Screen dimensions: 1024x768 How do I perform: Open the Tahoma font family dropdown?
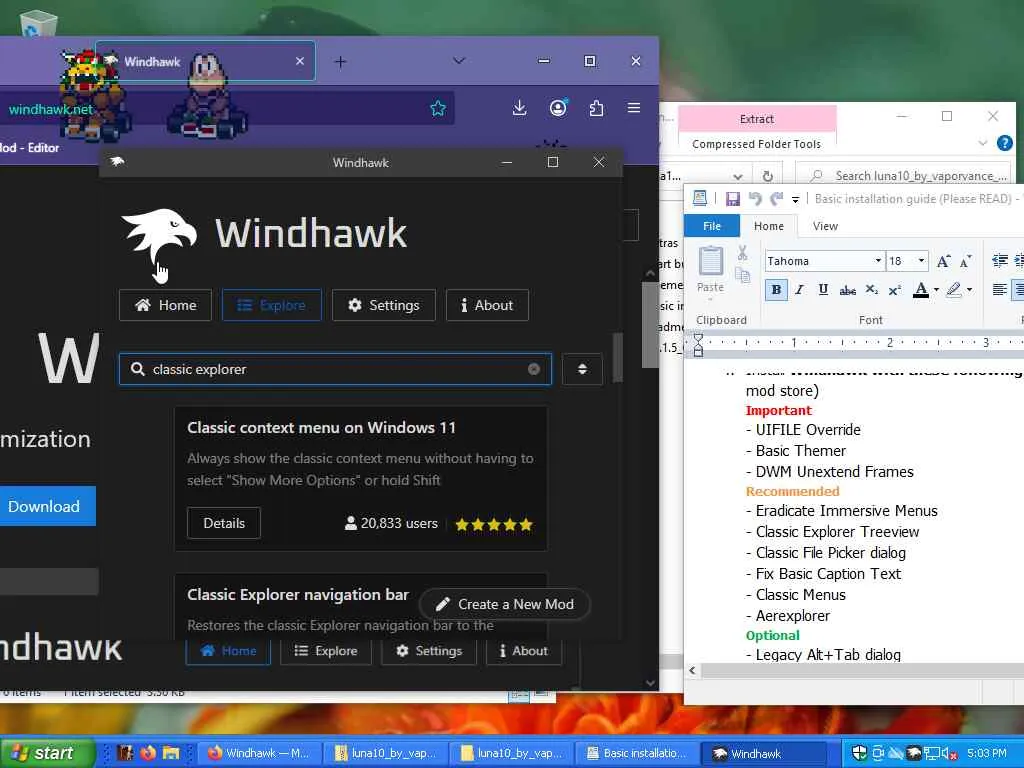878,261
